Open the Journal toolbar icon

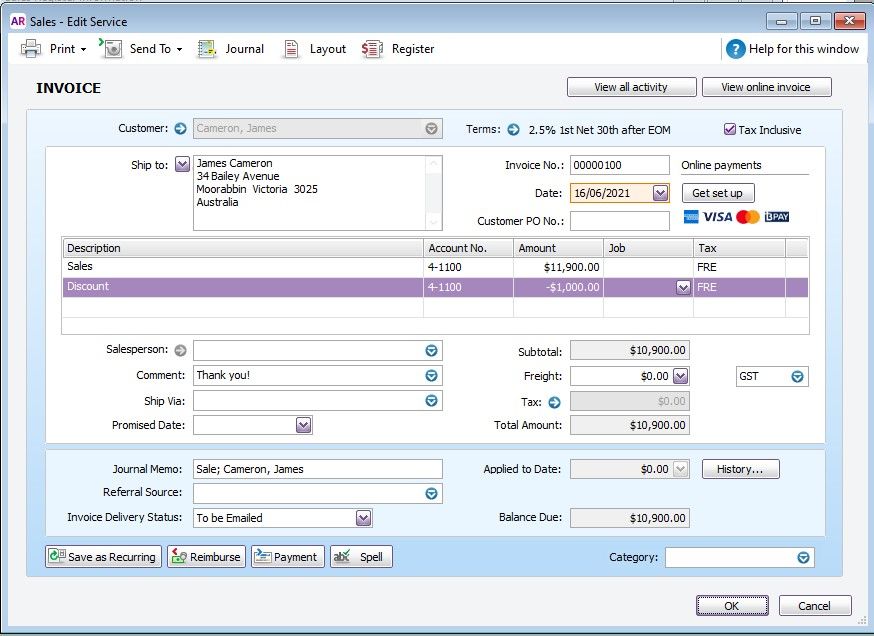(x=207, y=48)
